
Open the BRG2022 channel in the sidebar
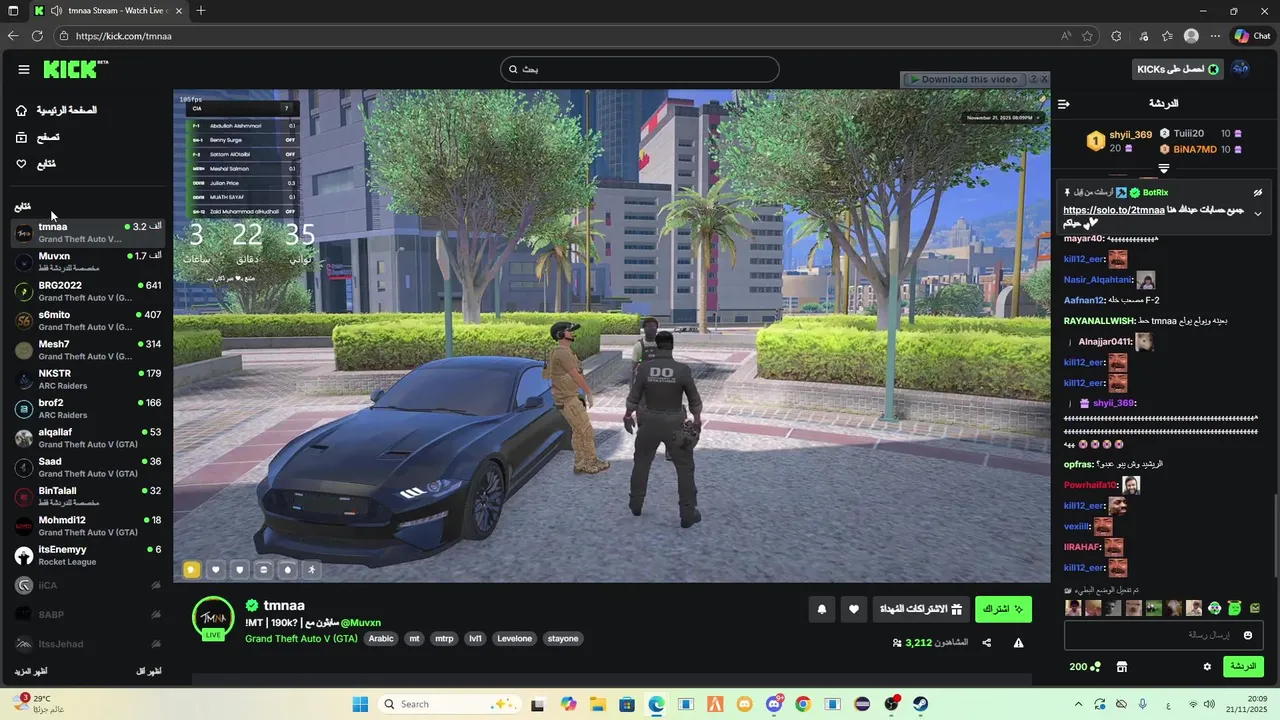(x=88, y=291)
